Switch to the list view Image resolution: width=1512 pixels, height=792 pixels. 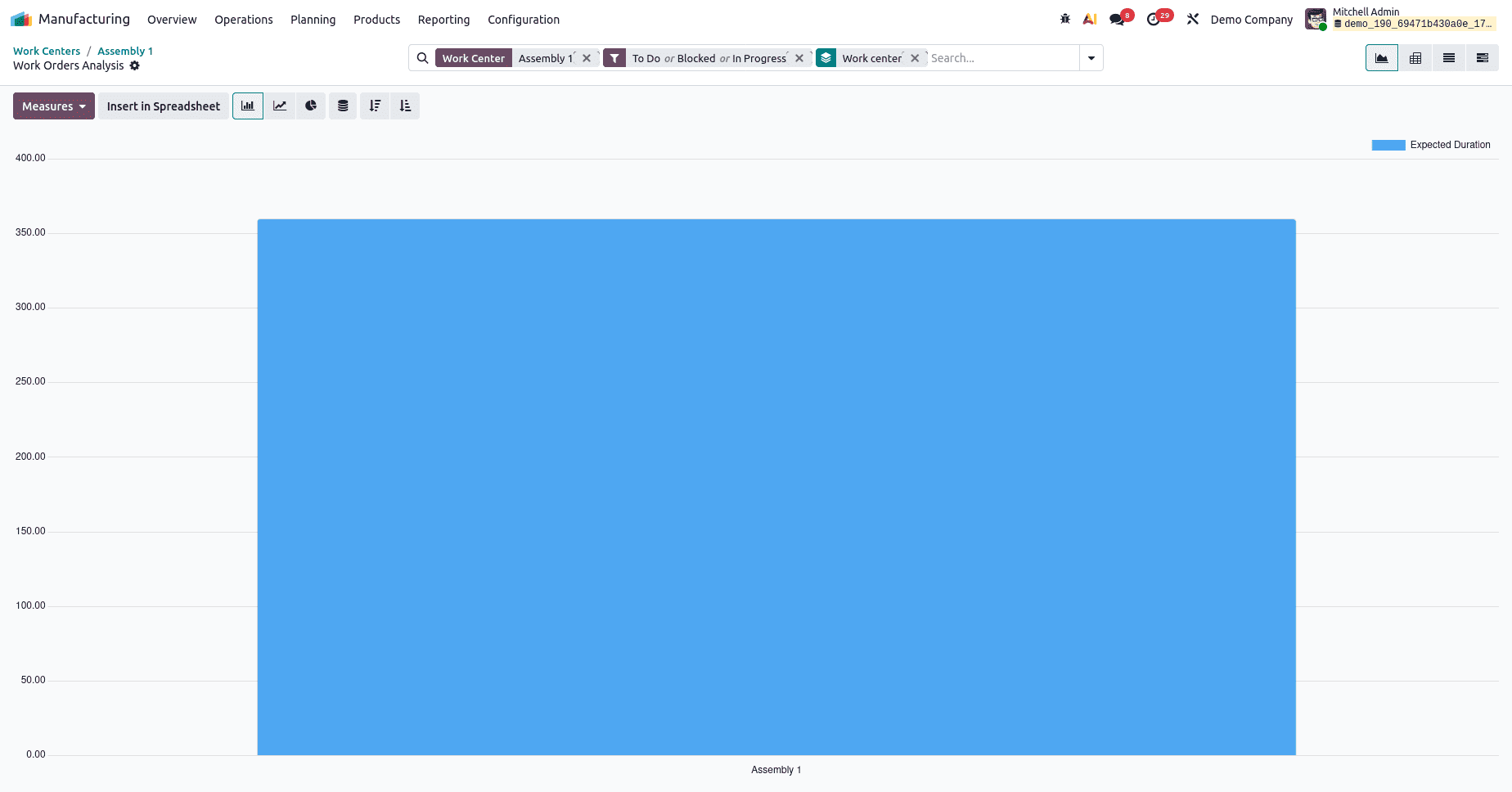coord(1448,58)
